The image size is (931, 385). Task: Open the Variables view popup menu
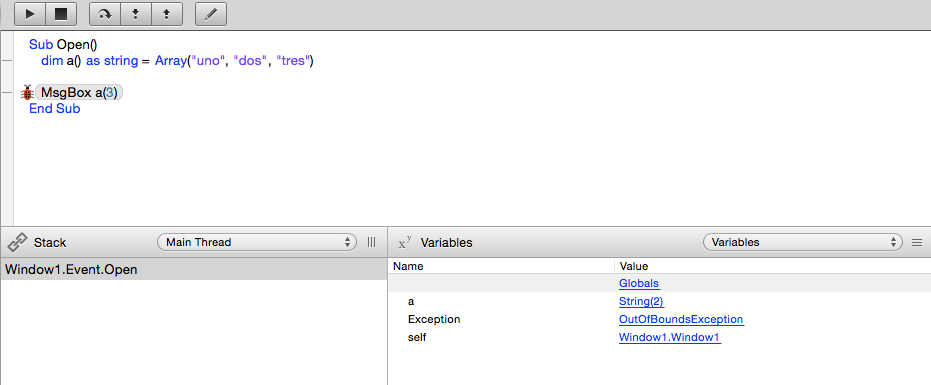click(x=803, y=242)
